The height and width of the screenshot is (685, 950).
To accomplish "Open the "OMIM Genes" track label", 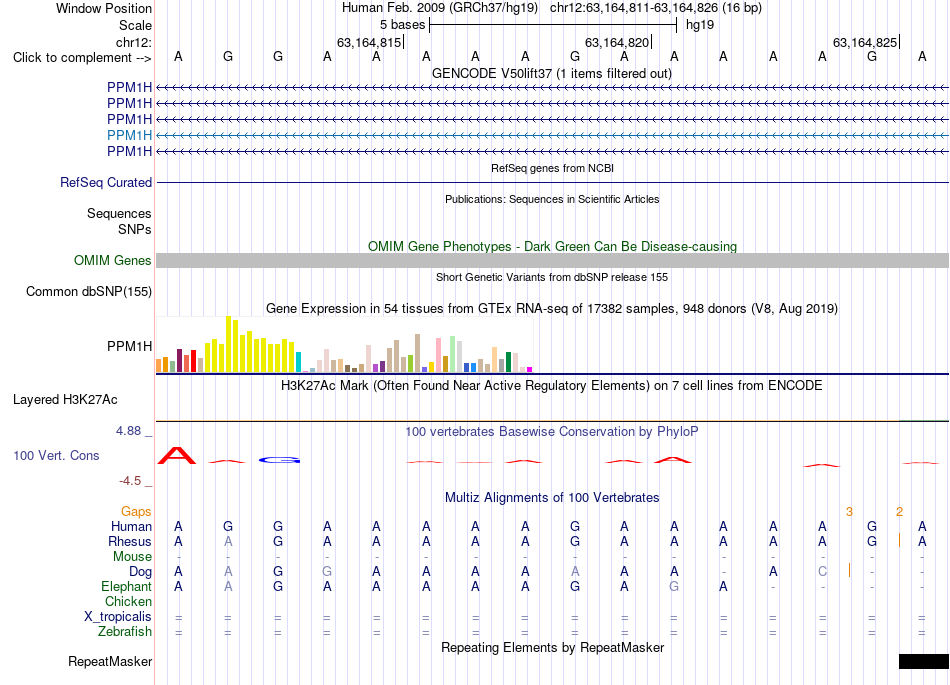I will [112, 260].
